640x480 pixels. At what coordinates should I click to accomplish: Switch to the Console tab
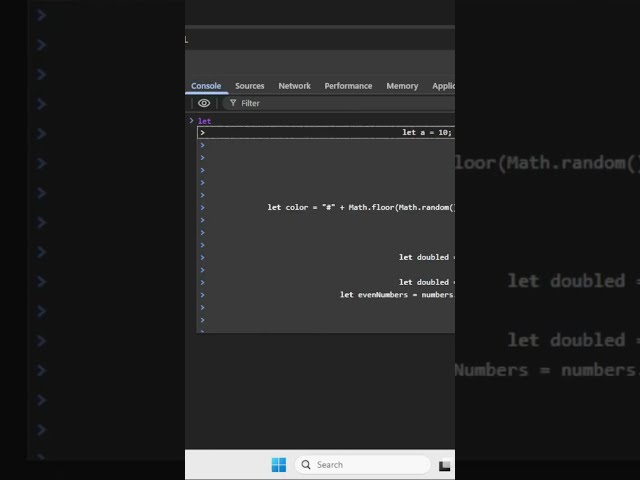coord(206,86)
